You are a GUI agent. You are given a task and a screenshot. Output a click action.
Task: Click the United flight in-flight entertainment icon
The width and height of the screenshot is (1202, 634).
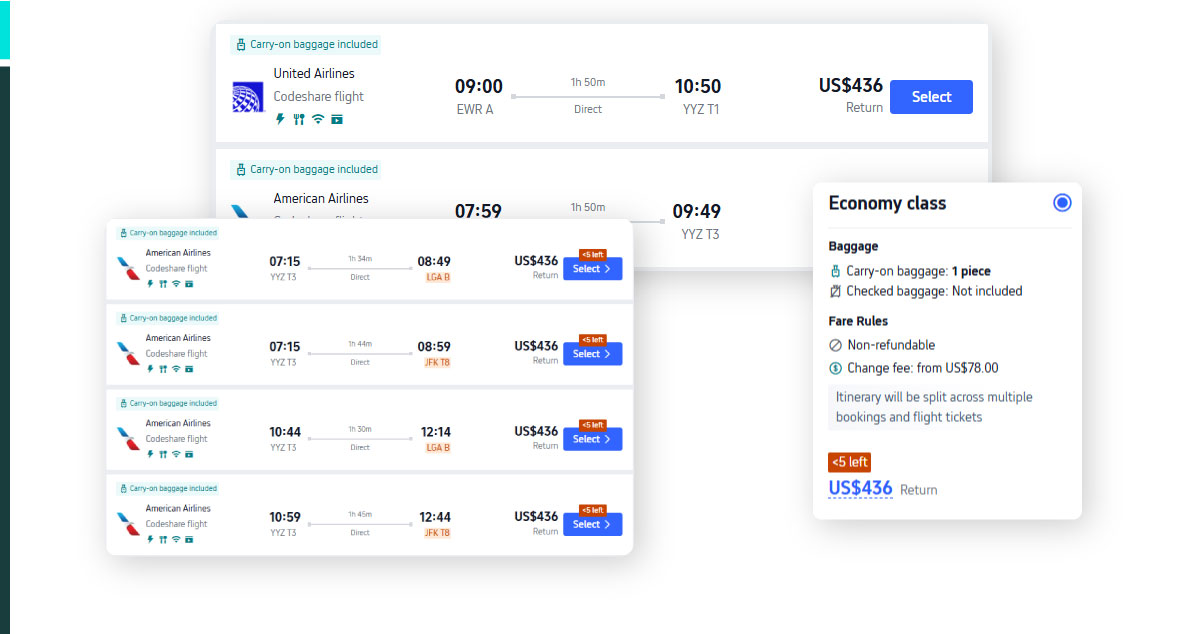tap(337, 119)
